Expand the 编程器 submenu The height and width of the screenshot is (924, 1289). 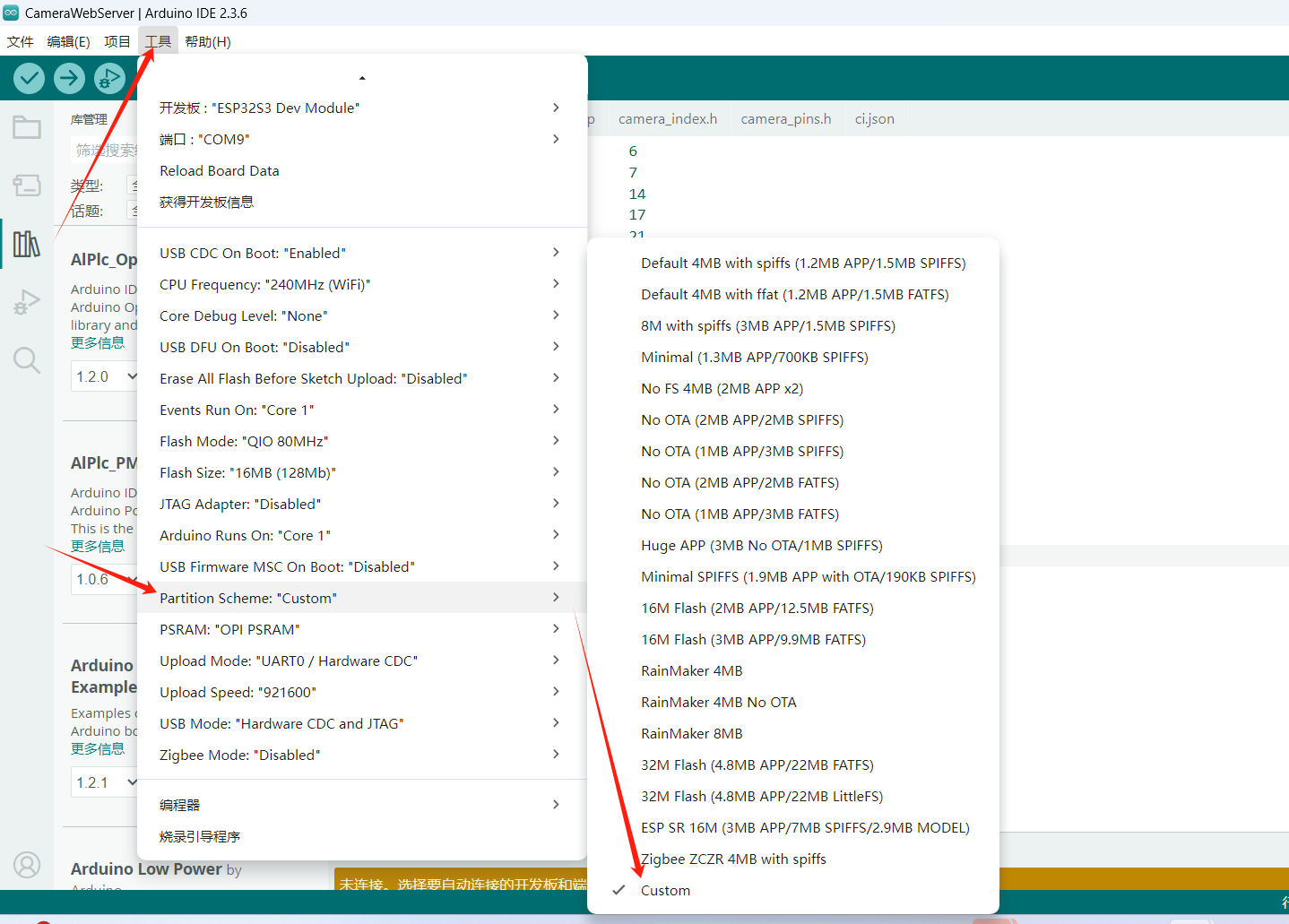[362, 805]
